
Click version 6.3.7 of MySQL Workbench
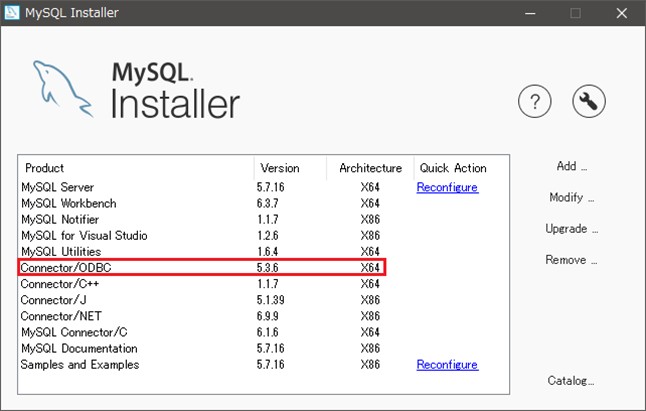tap(268, 203)
